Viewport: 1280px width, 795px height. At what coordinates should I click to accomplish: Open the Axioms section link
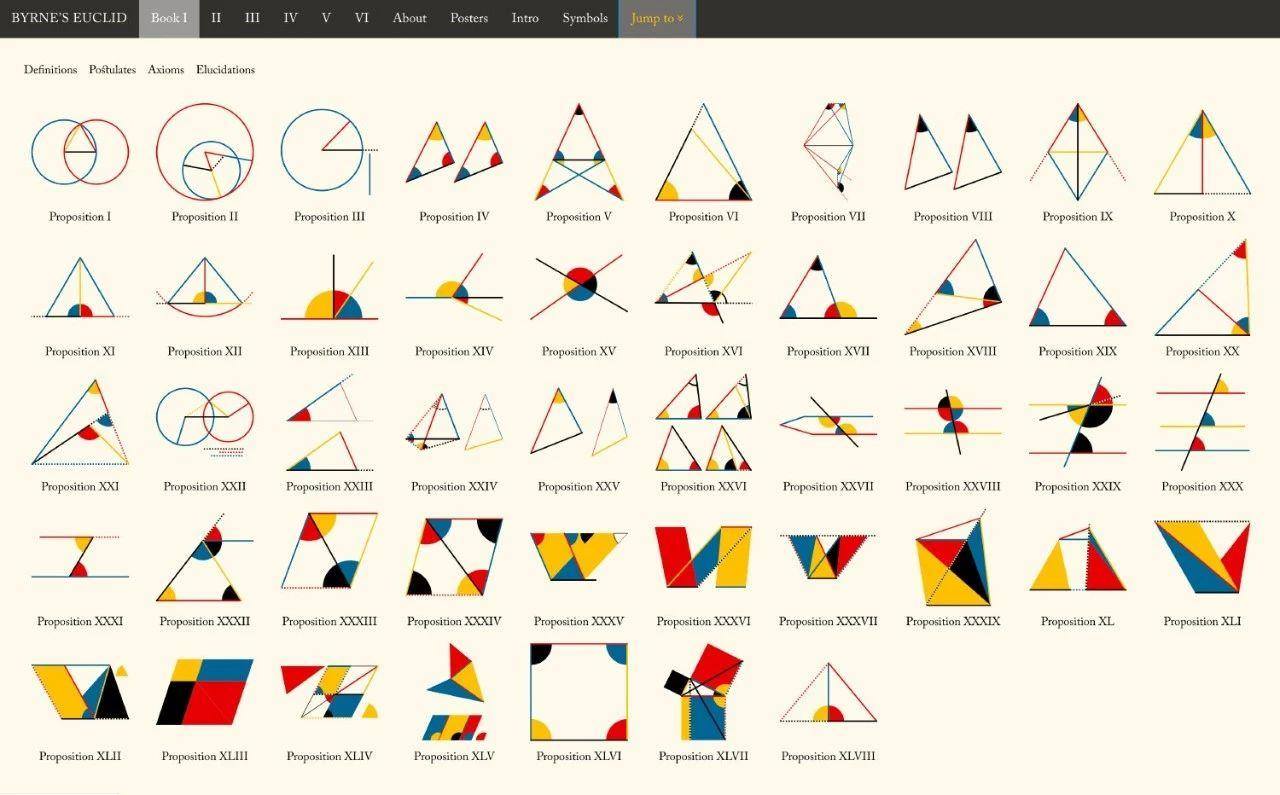pos(166,70)
